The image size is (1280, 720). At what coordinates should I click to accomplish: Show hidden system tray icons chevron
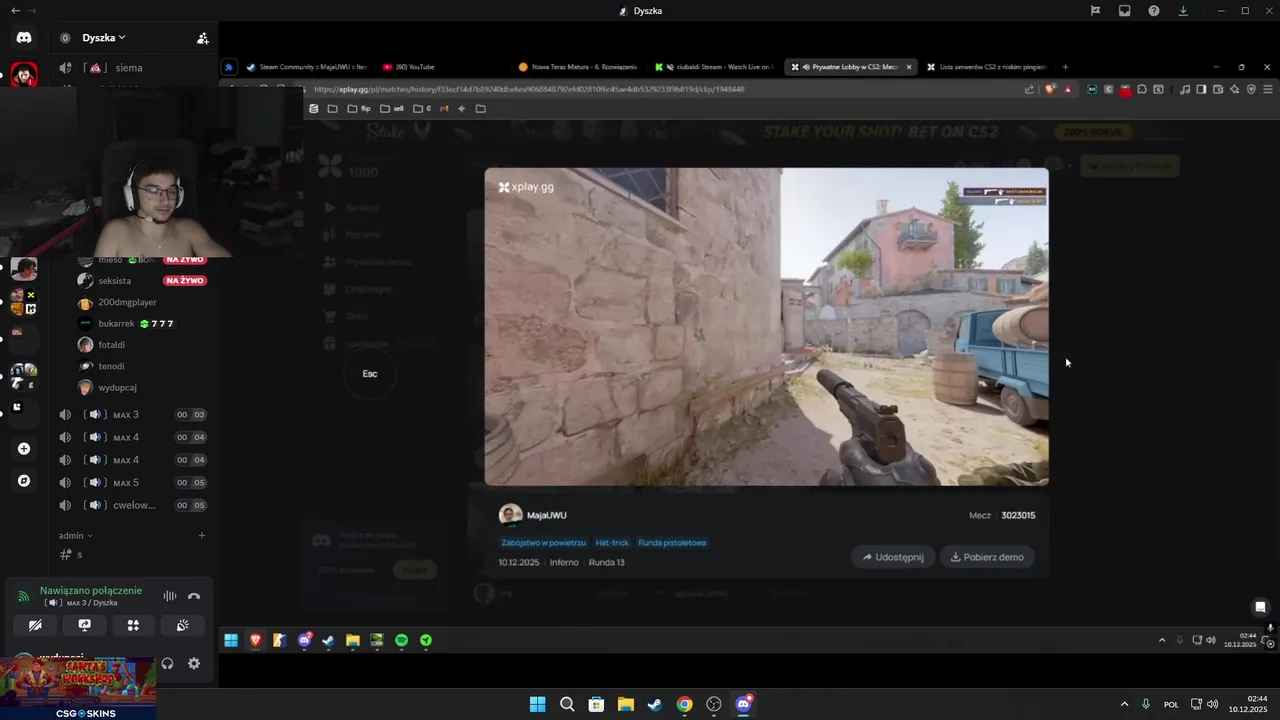tap(1124, 704)
